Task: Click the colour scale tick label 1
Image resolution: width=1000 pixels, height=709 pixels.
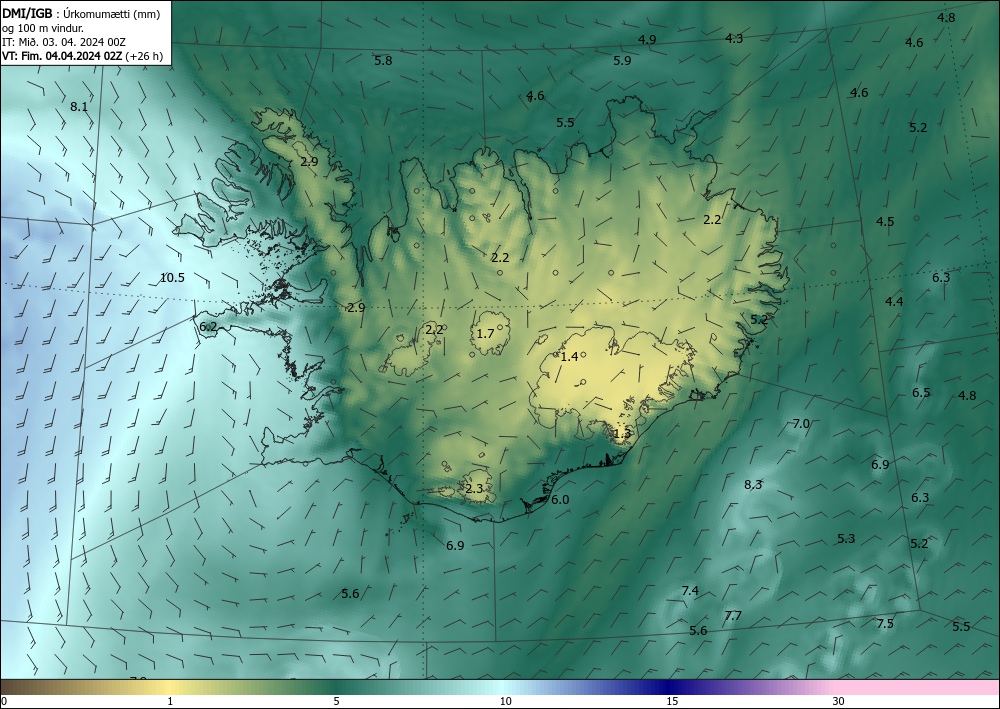Action: click(x=170, y=701)
